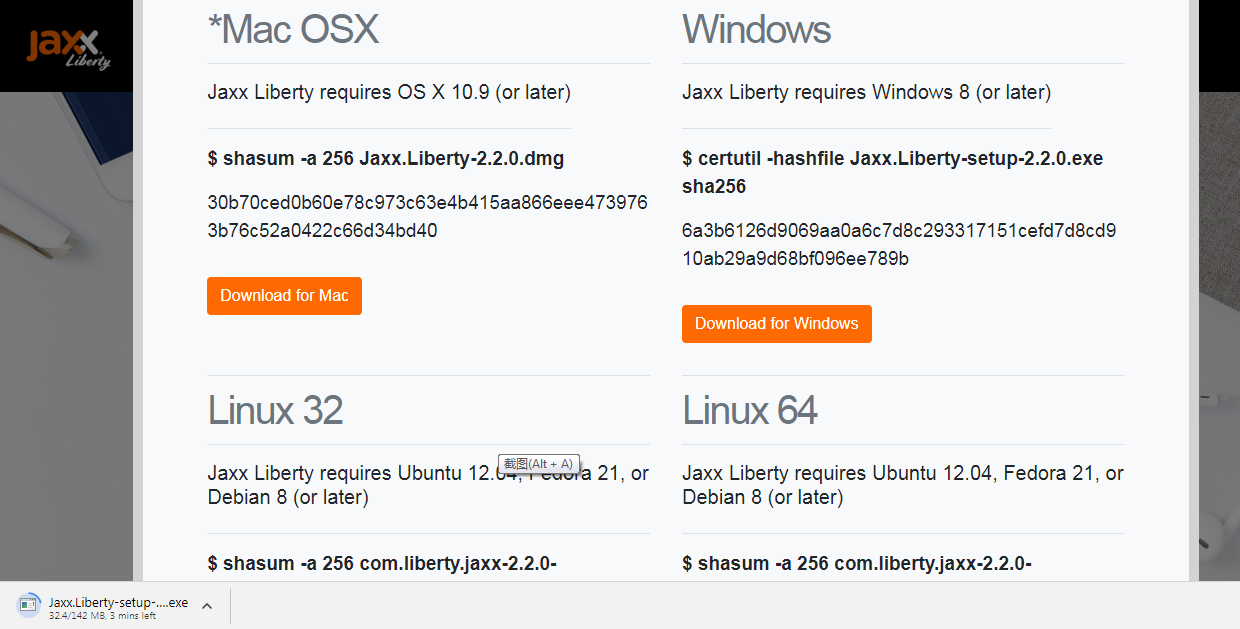Click the Linux 64 shasum command
1240x629 pixels.
click(857, 564)
